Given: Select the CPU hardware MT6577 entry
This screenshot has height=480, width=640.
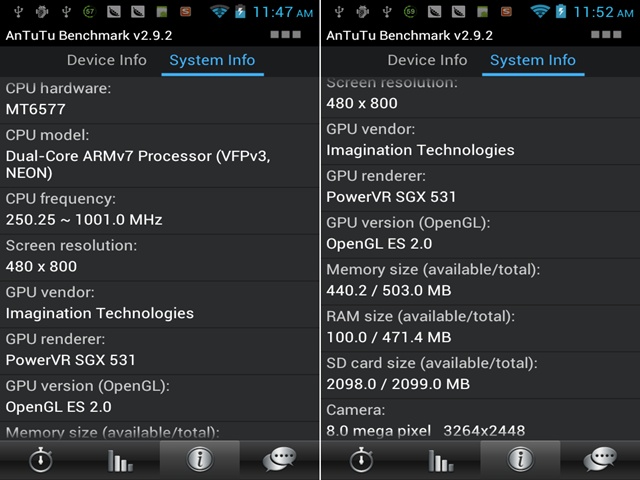Looking at the screenshot, I should [x=159, y=100].
